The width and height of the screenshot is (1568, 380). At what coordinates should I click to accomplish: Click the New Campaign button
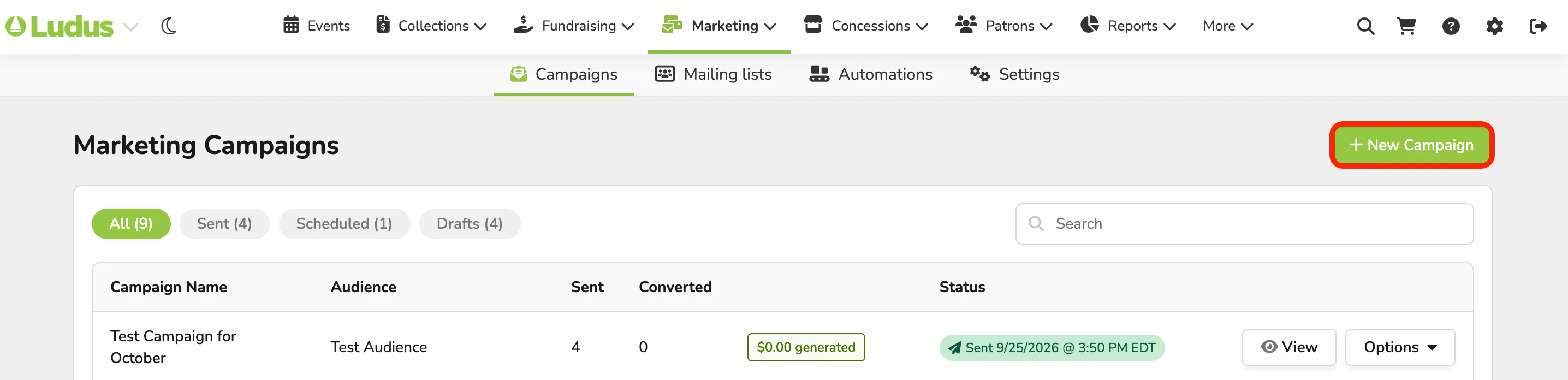click(1411, 145)
